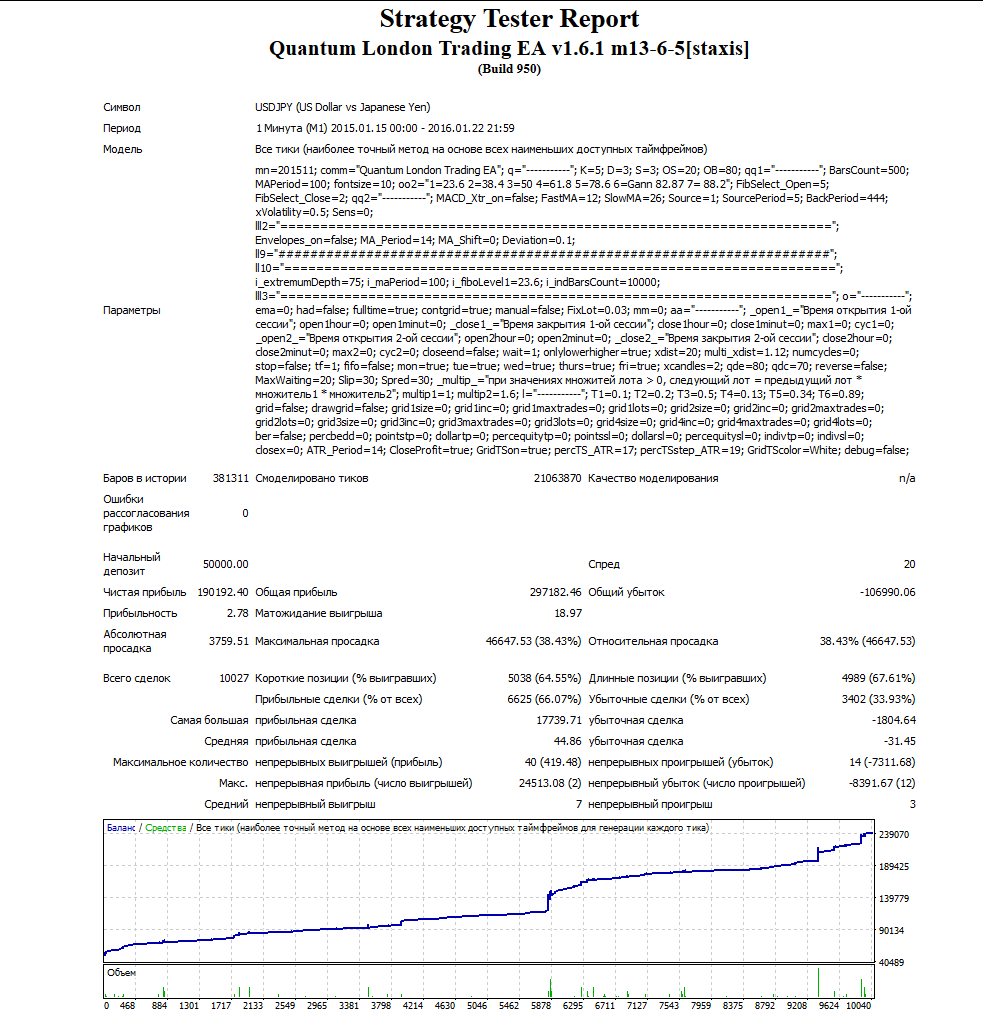Click the Баланс legend label in chart

pyautogui.click(x=121, y=828)
